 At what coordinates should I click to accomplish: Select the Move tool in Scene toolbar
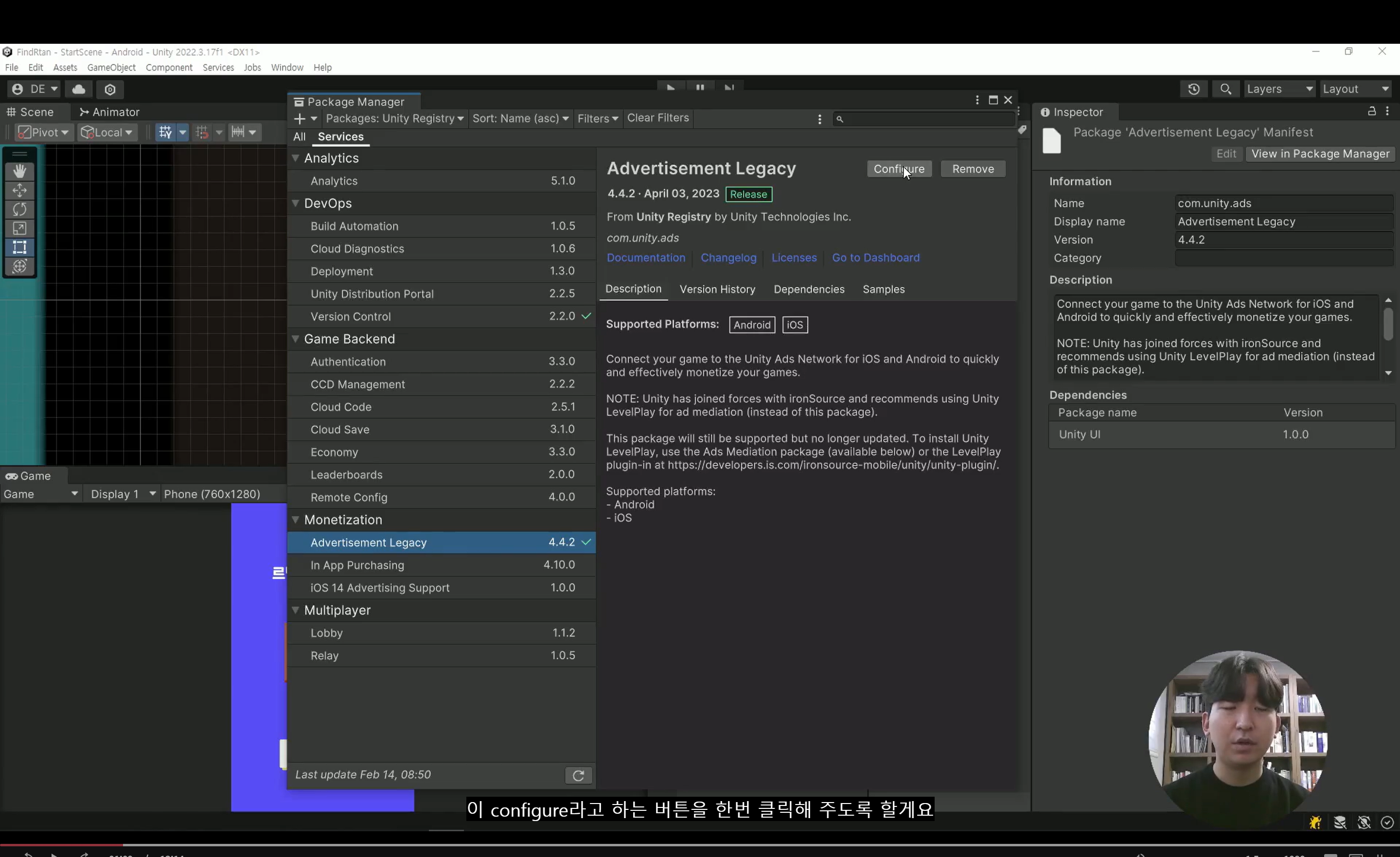click(20, 190)
